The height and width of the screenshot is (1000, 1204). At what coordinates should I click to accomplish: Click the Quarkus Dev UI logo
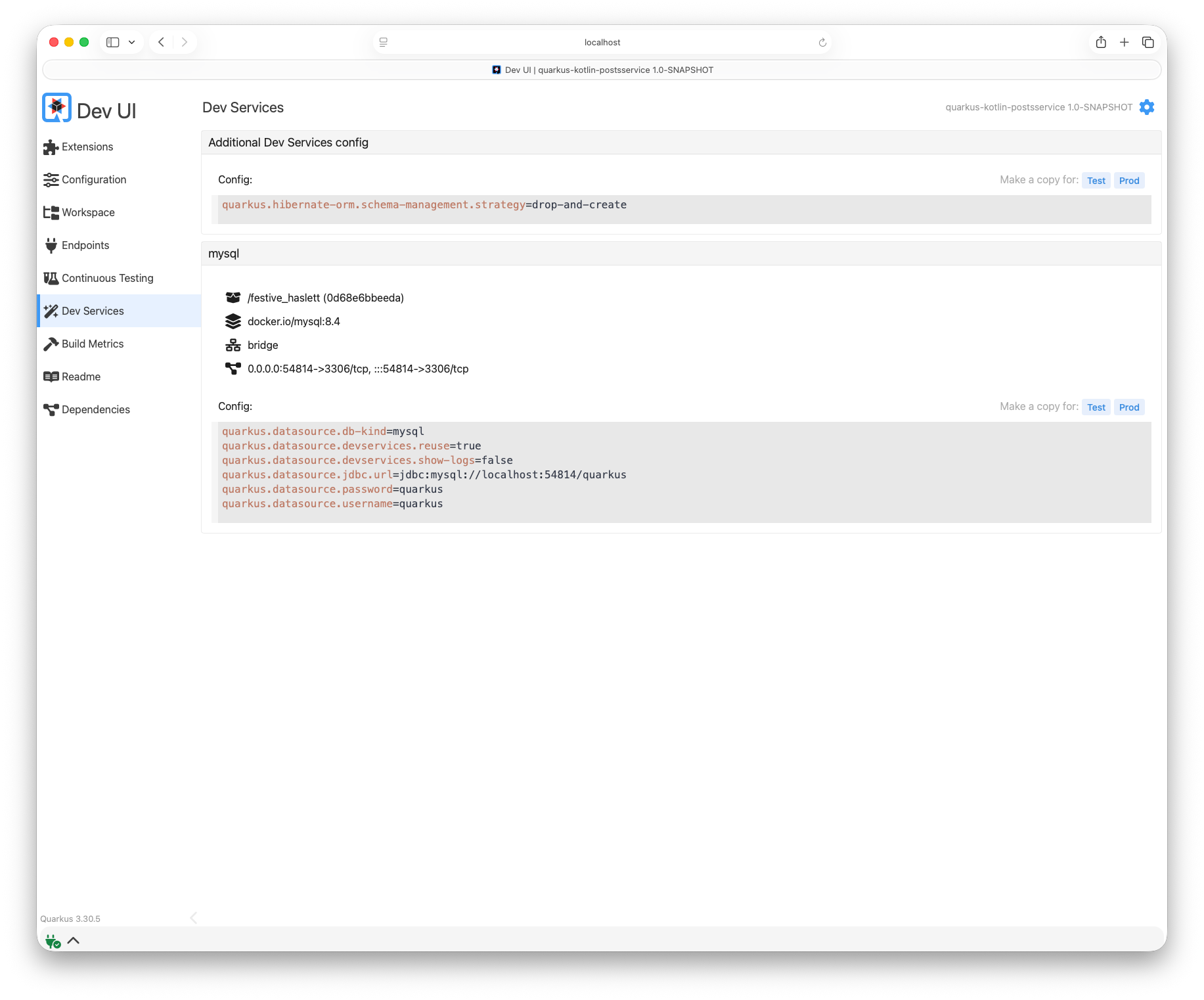click(x=57, y=108)
